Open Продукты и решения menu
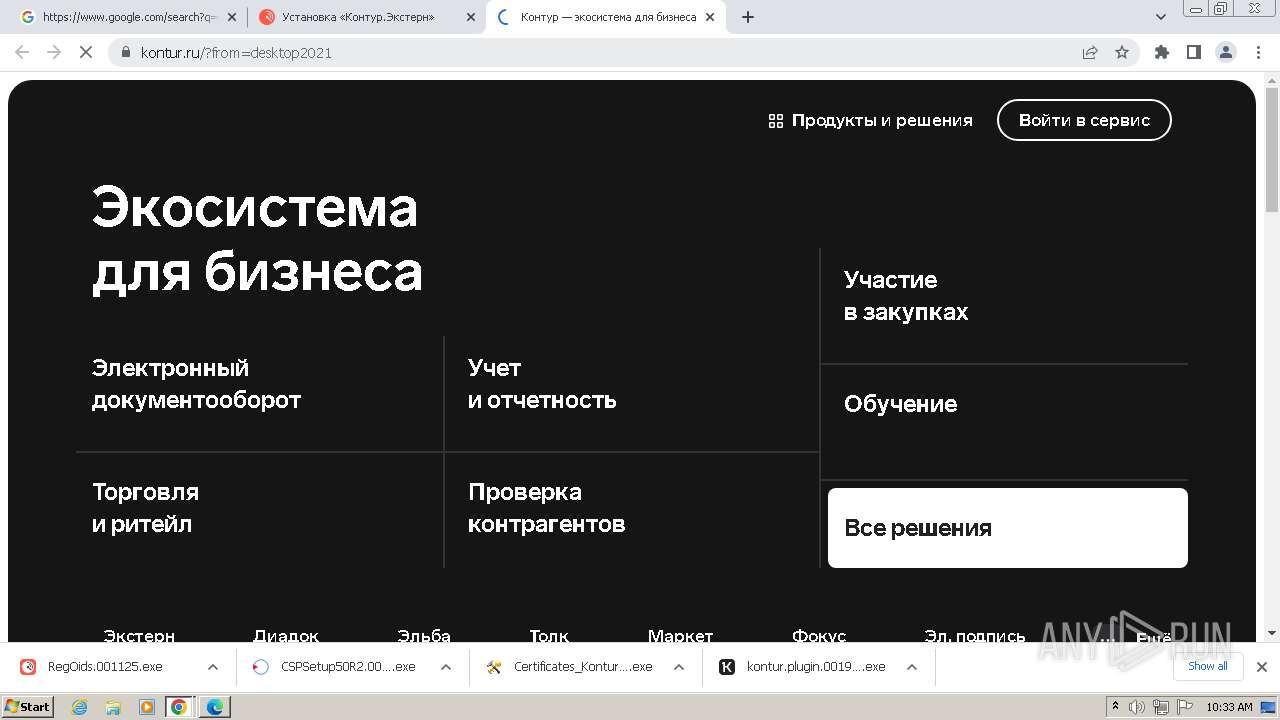 pos(870,120)
